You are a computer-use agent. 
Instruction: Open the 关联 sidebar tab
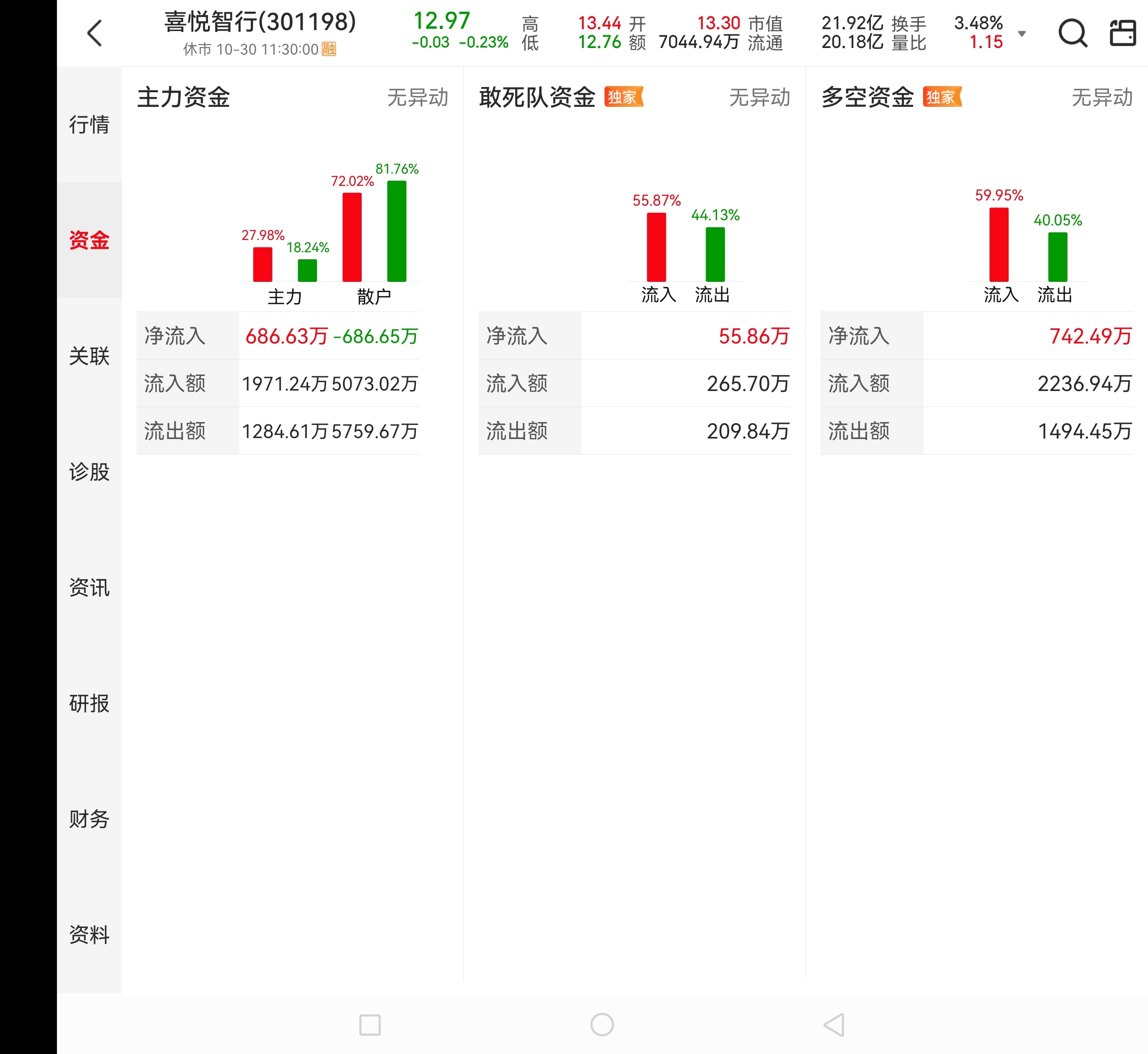[89, 356]
